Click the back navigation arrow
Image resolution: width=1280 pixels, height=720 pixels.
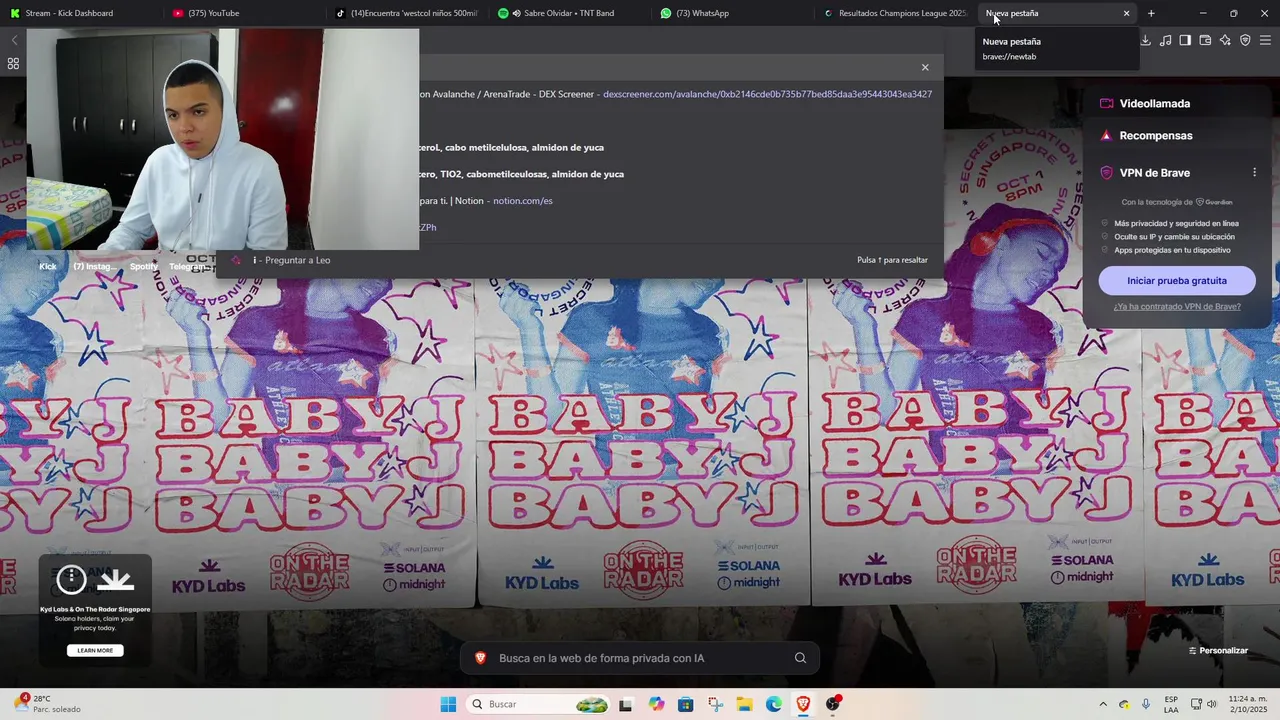[x=14, y=40]
